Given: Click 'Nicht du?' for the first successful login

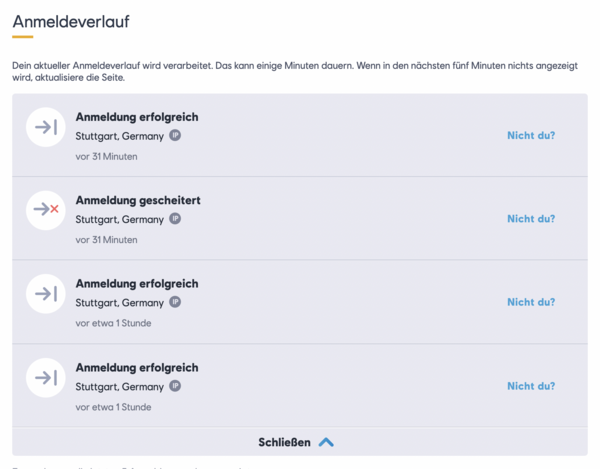Looking at the screenshot, I should tap(531, 135).
